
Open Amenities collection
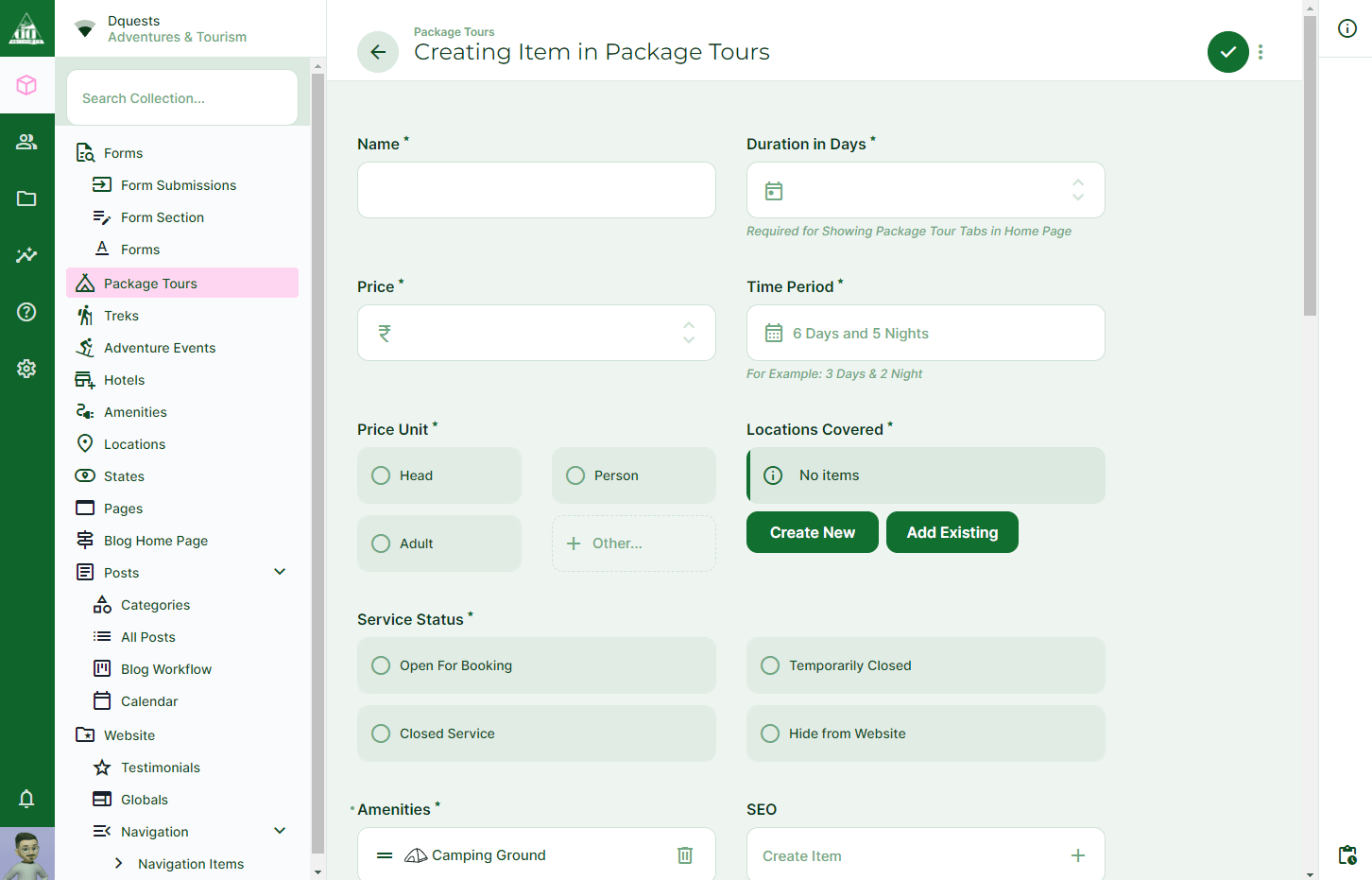pos(182,412)
